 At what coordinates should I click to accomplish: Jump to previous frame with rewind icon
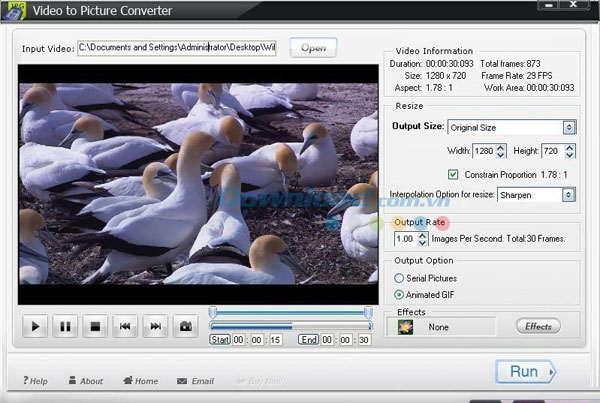[x=125, y=326]
